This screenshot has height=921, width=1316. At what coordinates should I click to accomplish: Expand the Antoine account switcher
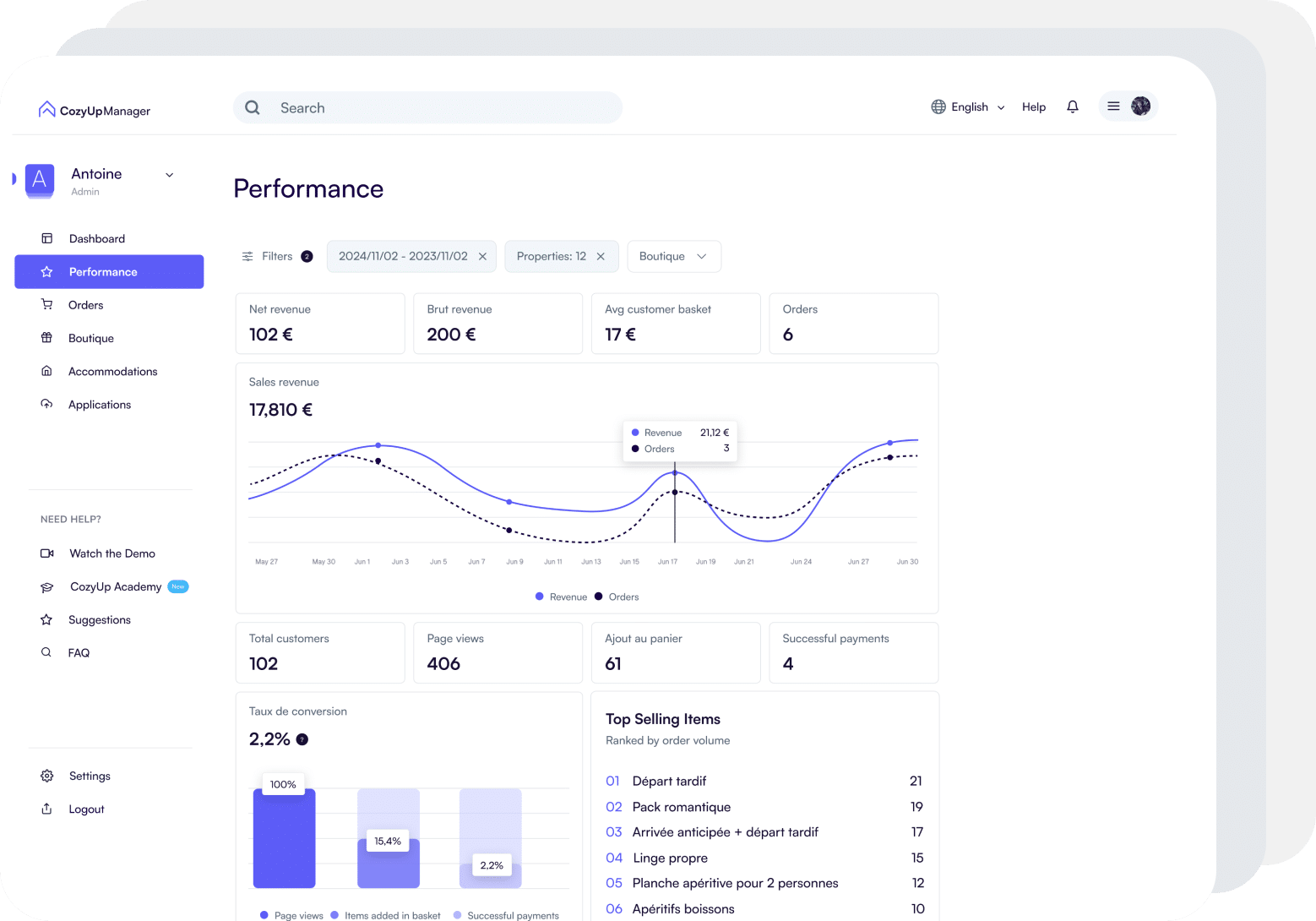pyautogui.click(x=169, y=175)
